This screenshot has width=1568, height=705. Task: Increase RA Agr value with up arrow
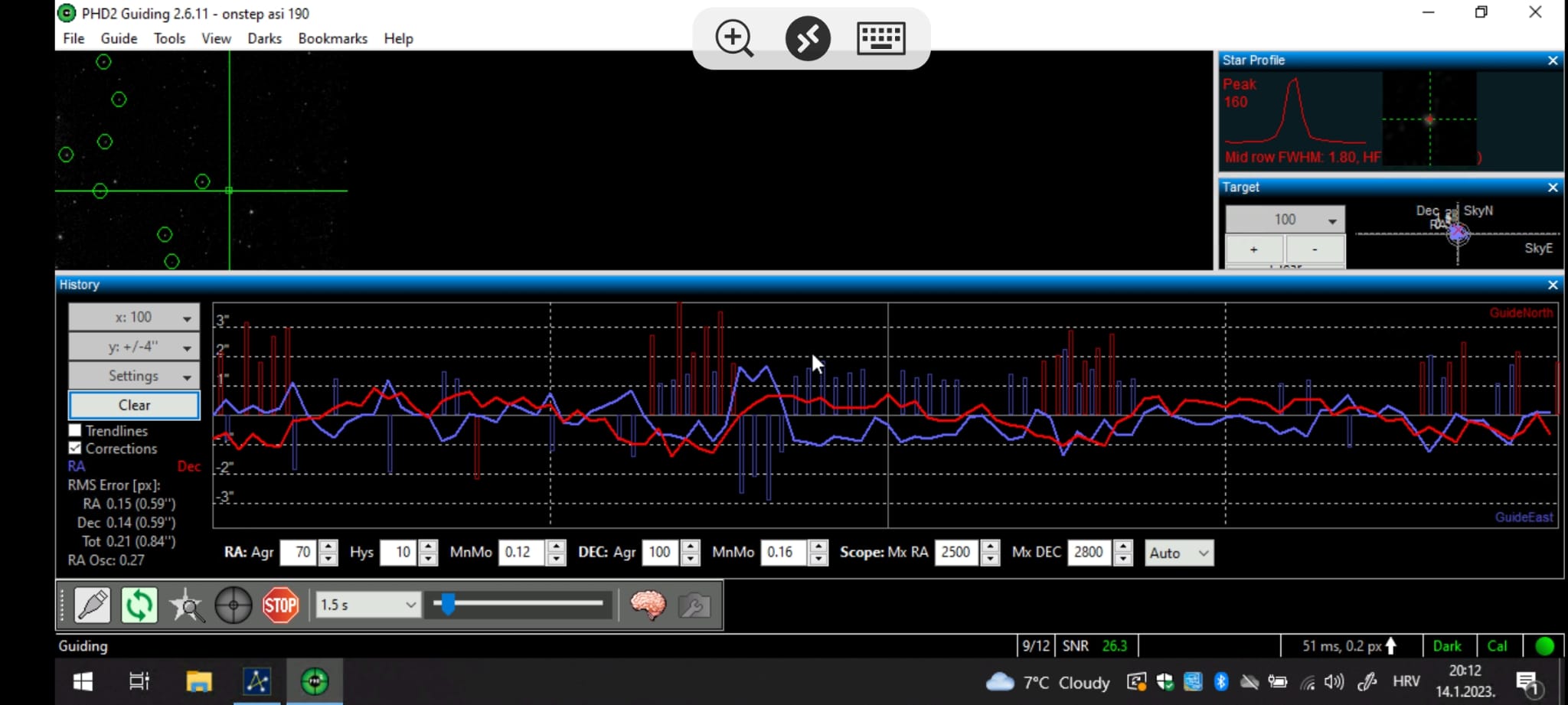pos(328,546)
